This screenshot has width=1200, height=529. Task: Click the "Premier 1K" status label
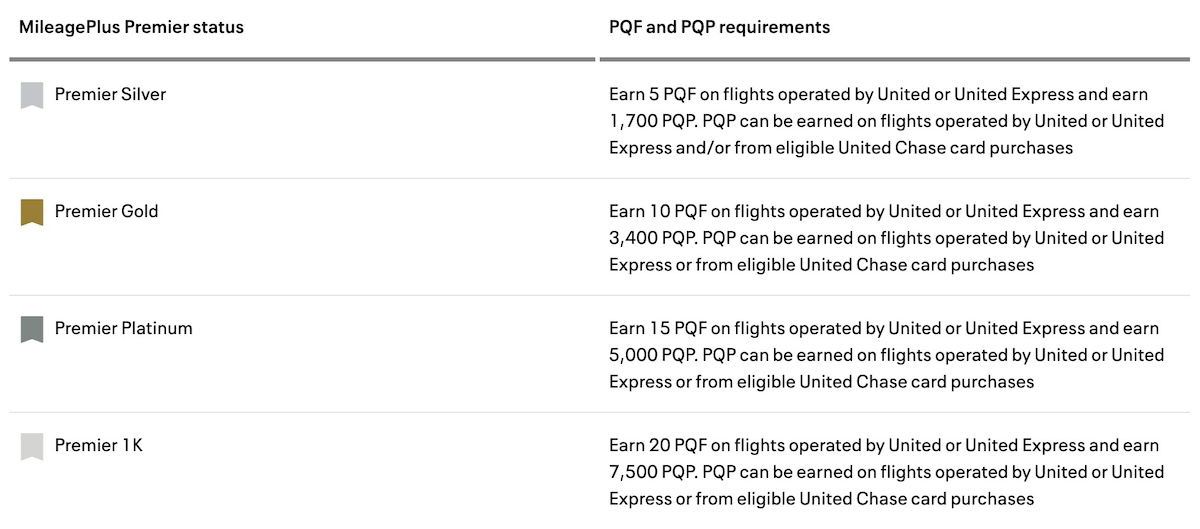pyautogui.click(x=98, y=445)
